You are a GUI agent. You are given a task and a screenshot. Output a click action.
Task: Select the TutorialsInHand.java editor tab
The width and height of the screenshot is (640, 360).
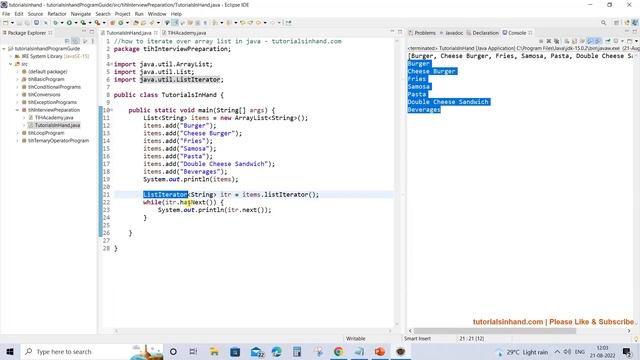pos(129,33)
